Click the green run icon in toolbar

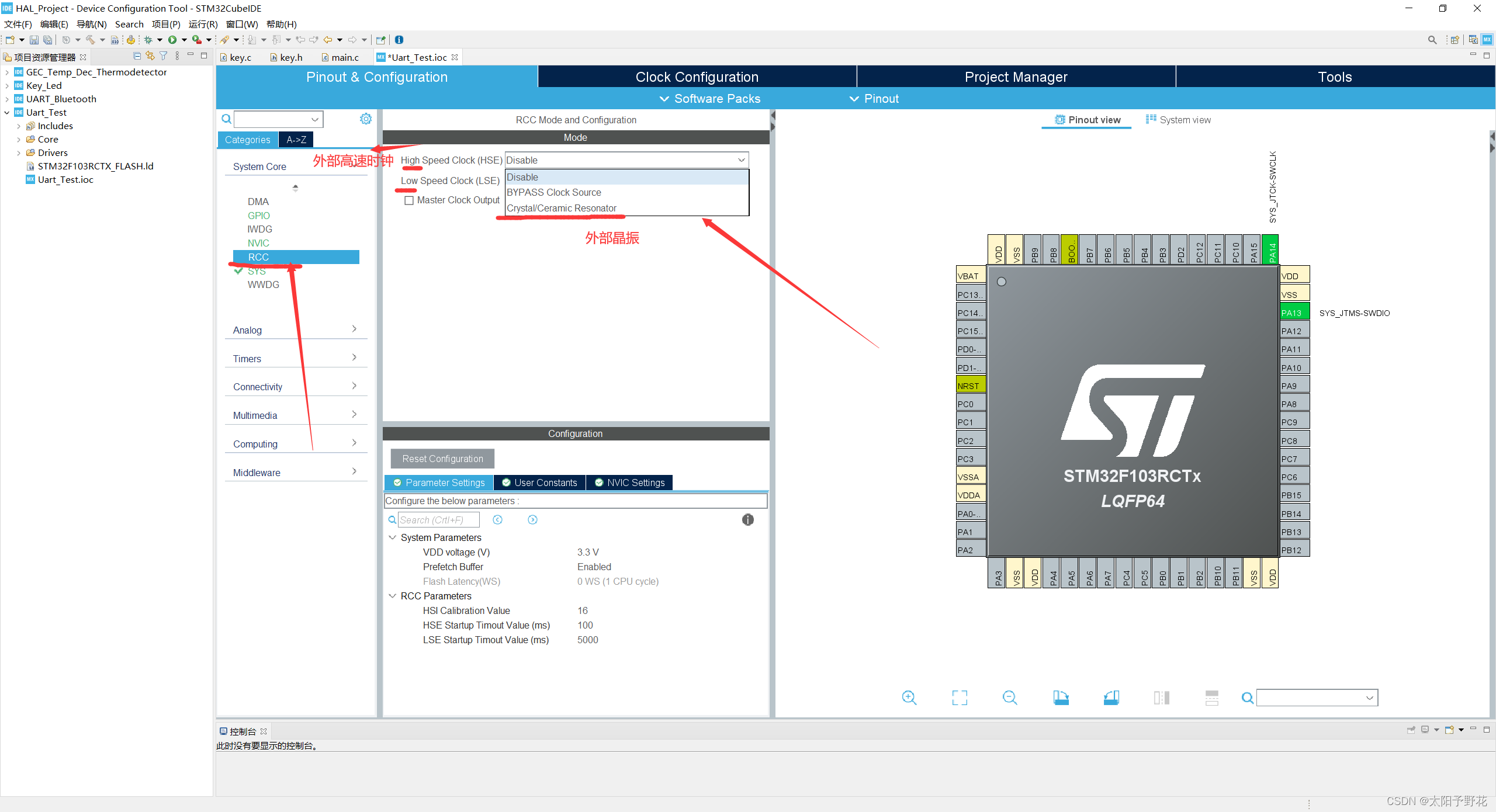pos(172,40)
